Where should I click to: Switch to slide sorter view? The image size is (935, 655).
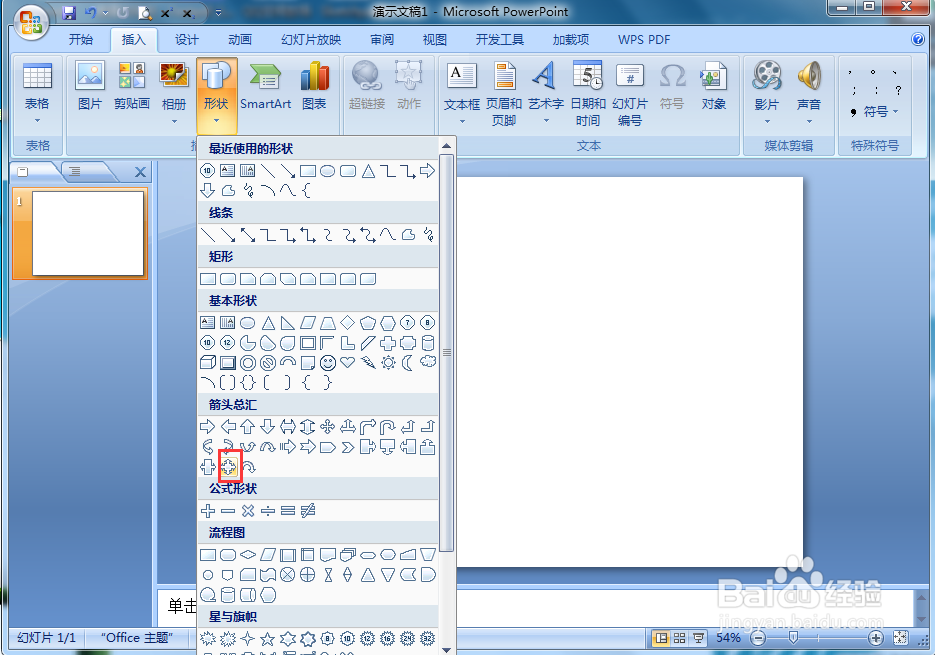coord(679,638)
